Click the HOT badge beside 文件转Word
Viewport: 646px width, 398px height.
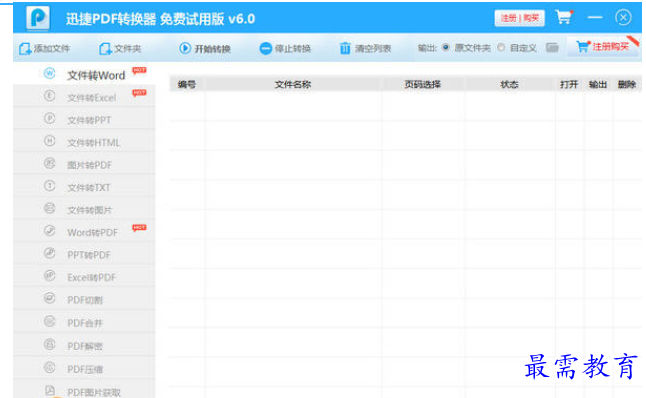(139, 71)
